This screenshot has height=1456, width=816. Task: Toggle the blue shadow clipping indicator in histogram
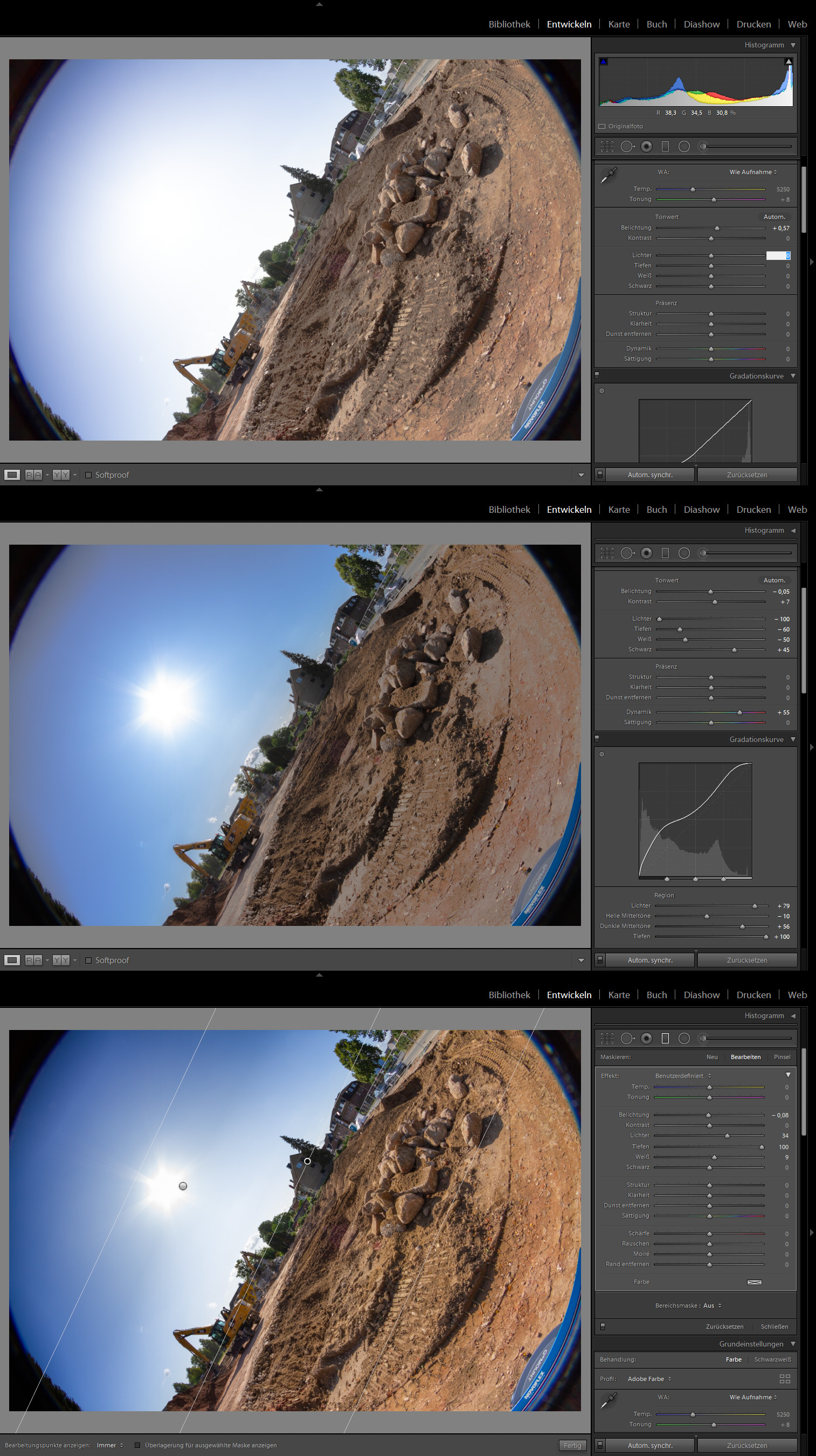coord(604,61)
